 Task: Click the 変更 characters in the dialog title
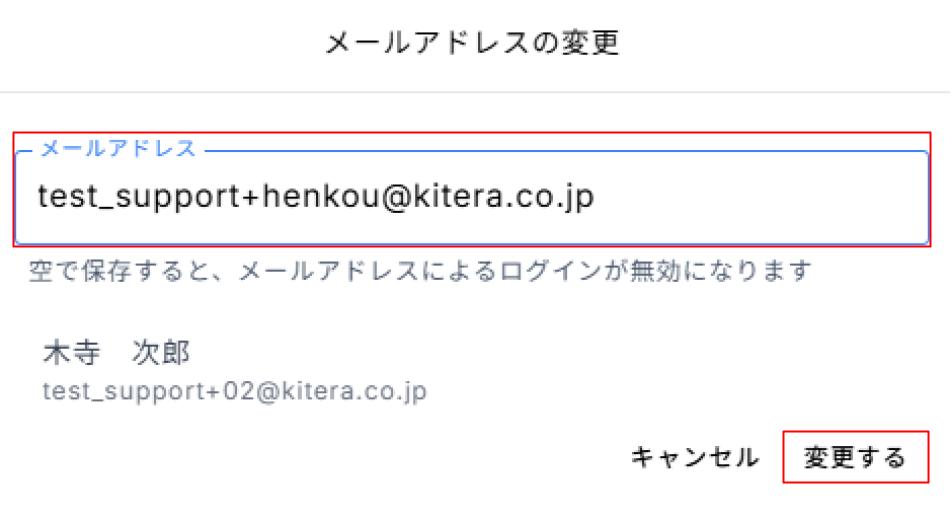591,42
